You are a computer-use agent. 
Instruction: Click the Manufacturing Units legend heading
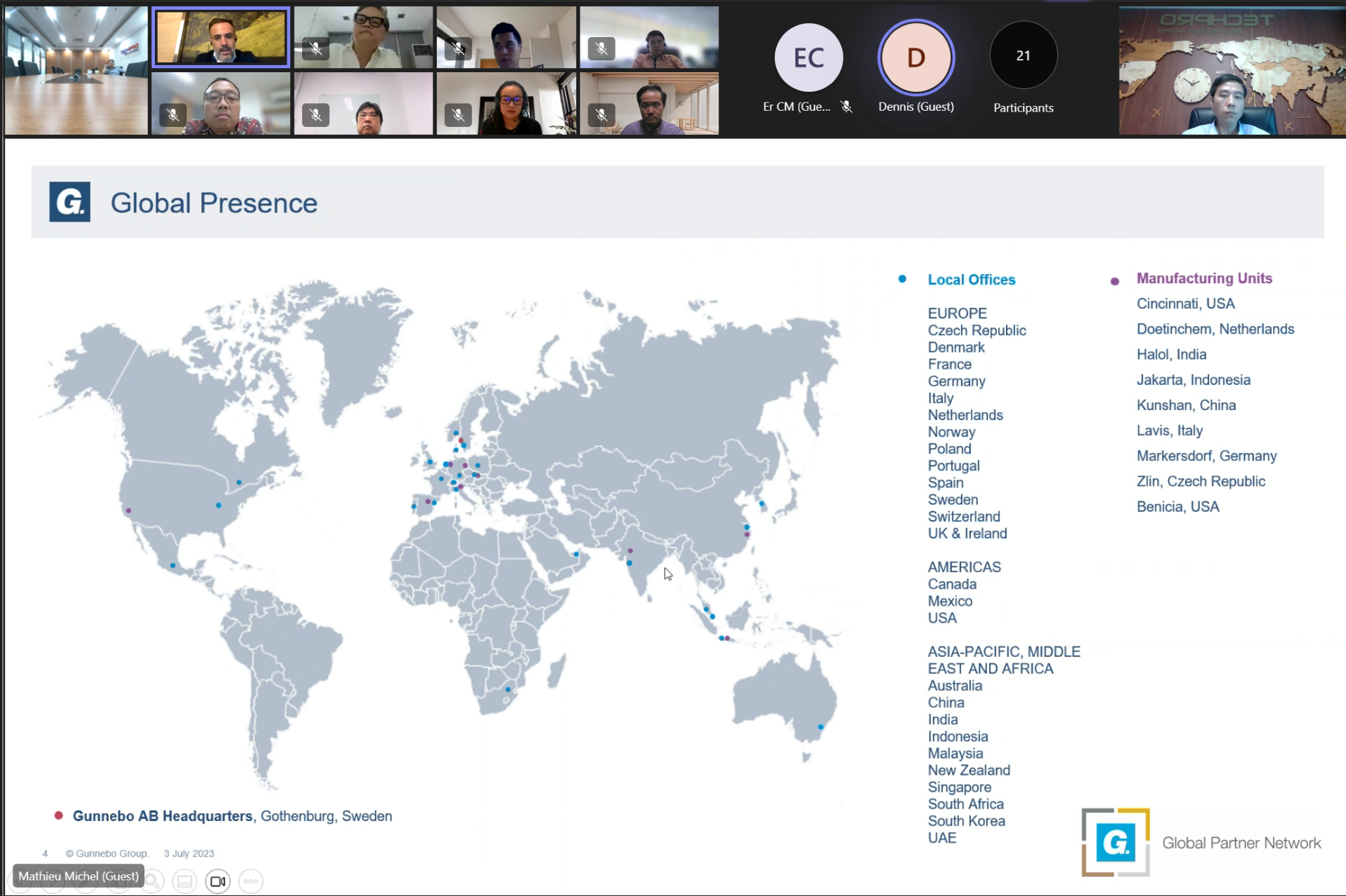pos(1204,278)
